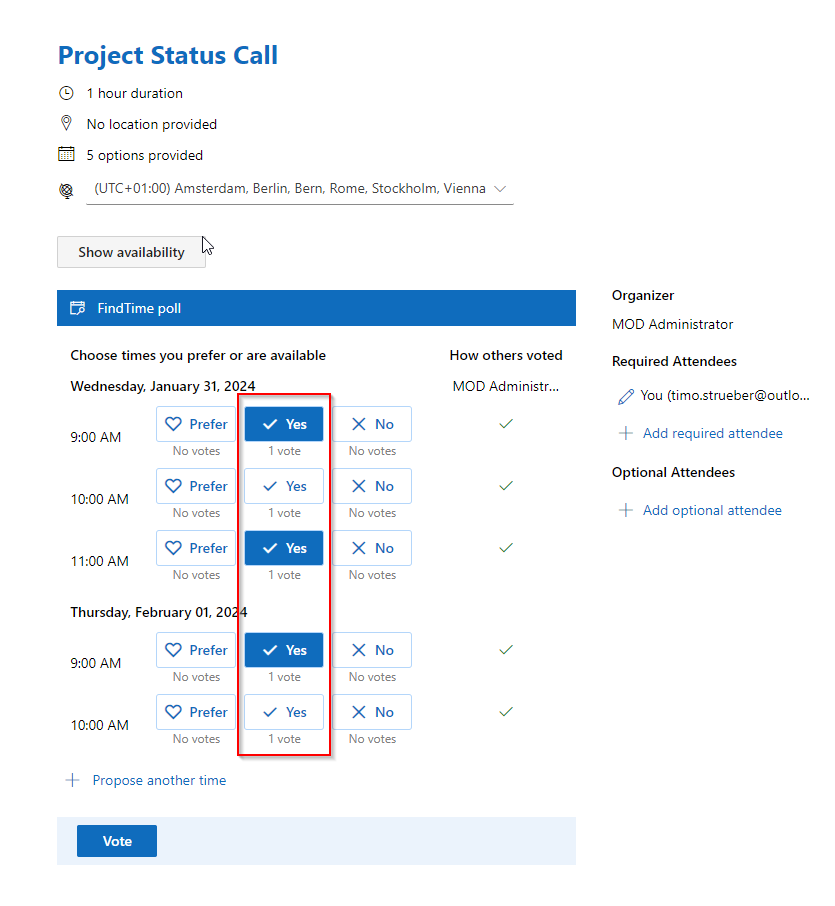The image size is (835, 906).
Task: Toggle Yes for Thursday 10:00 AM
Action: coord(284,712)
